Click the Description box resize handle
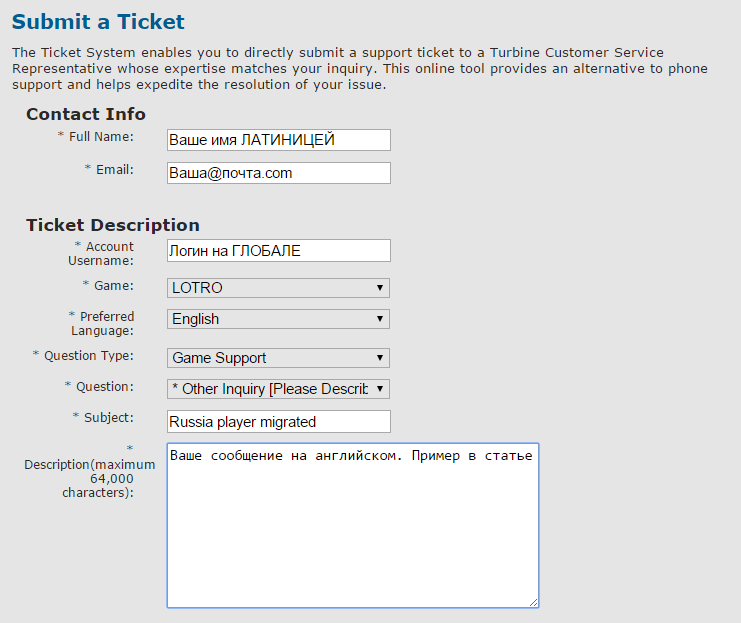The width and height of the screenshot is (741, 623). 534,602
